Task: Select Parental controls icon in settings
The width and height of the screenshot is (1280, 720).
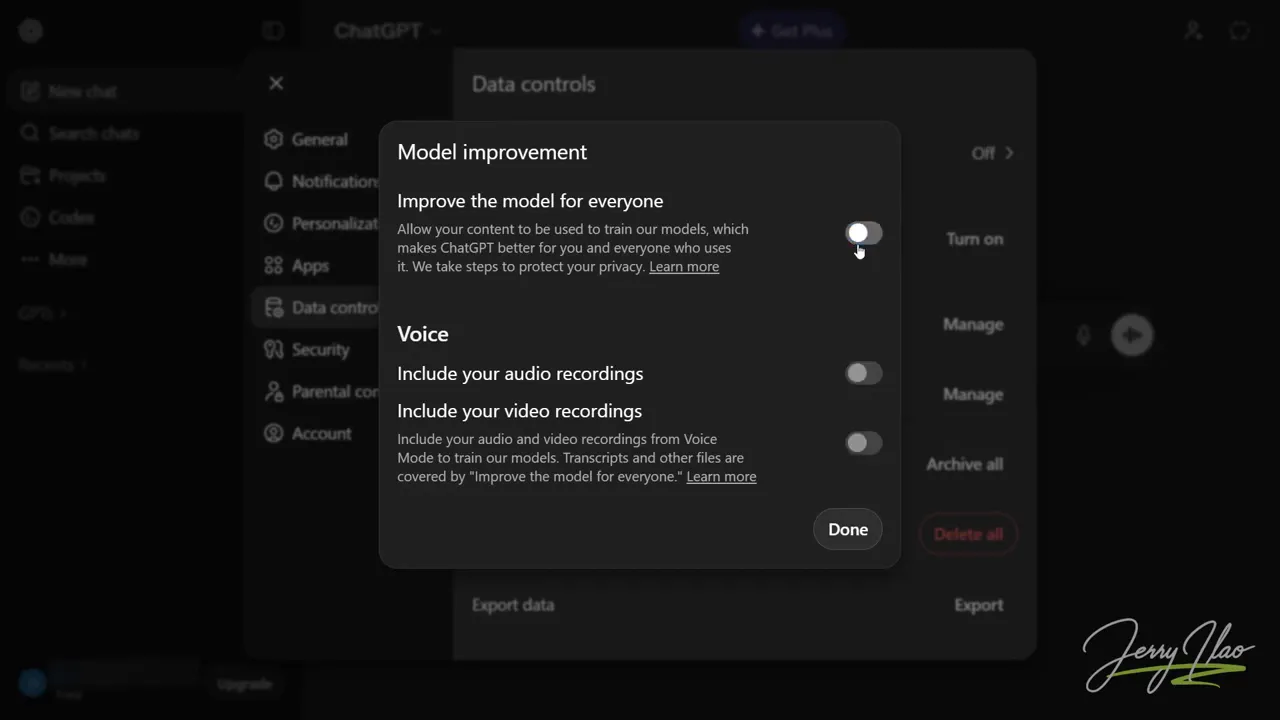Action: tap(273, 391)
